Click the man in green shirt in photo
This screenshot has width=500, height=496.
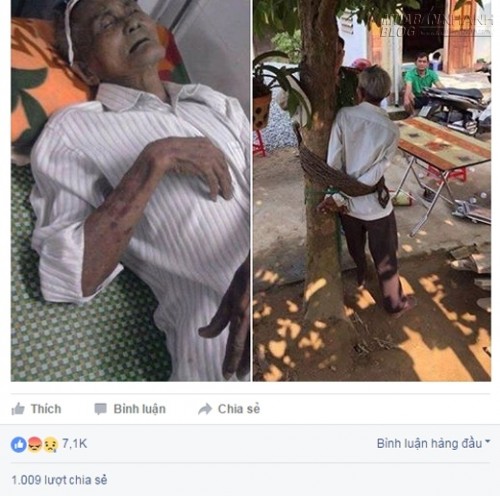click(x=420, y=80)
